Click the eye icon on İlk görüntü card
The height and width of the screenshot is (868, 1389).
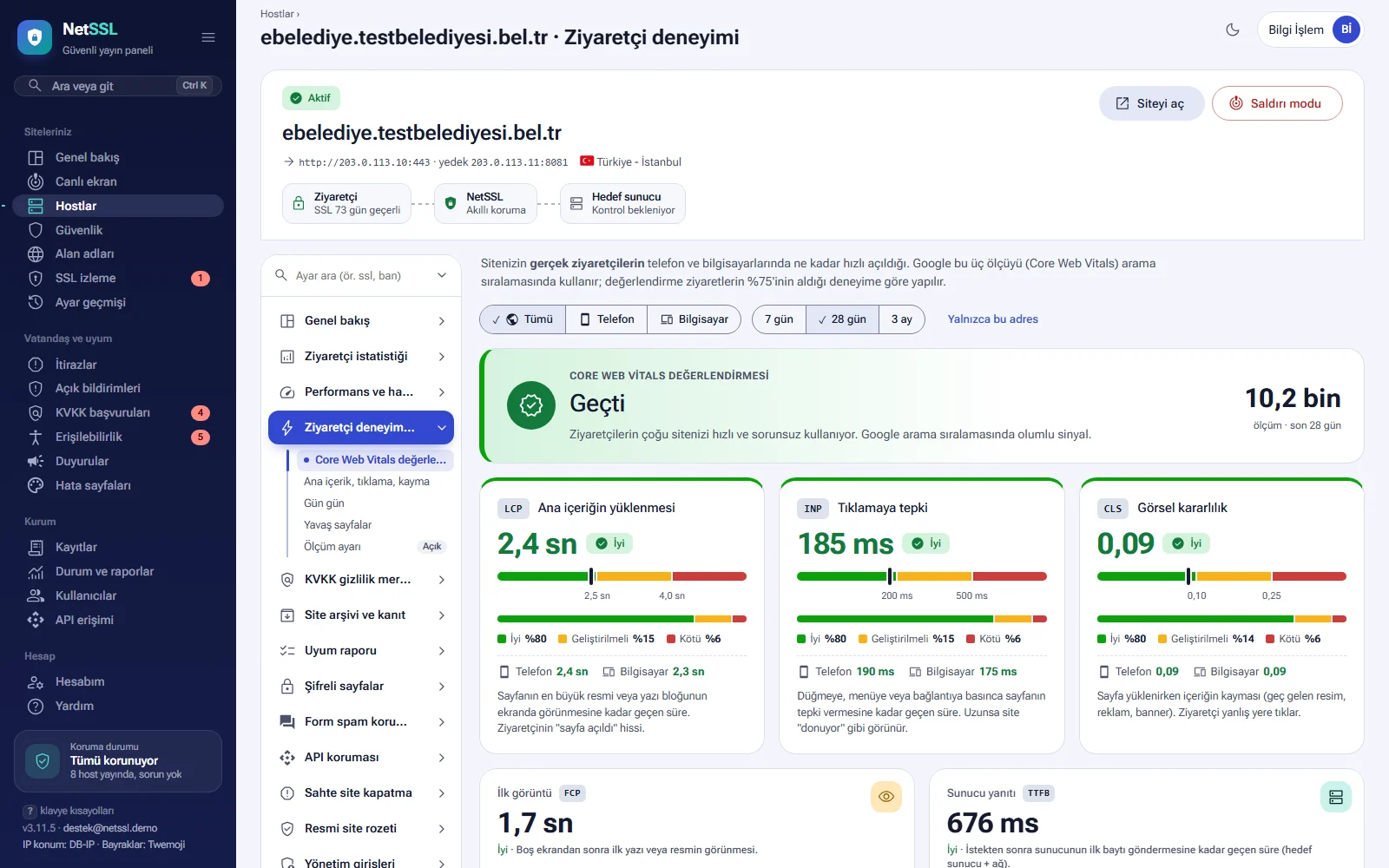pyautogui.click(x=886, y=797)
